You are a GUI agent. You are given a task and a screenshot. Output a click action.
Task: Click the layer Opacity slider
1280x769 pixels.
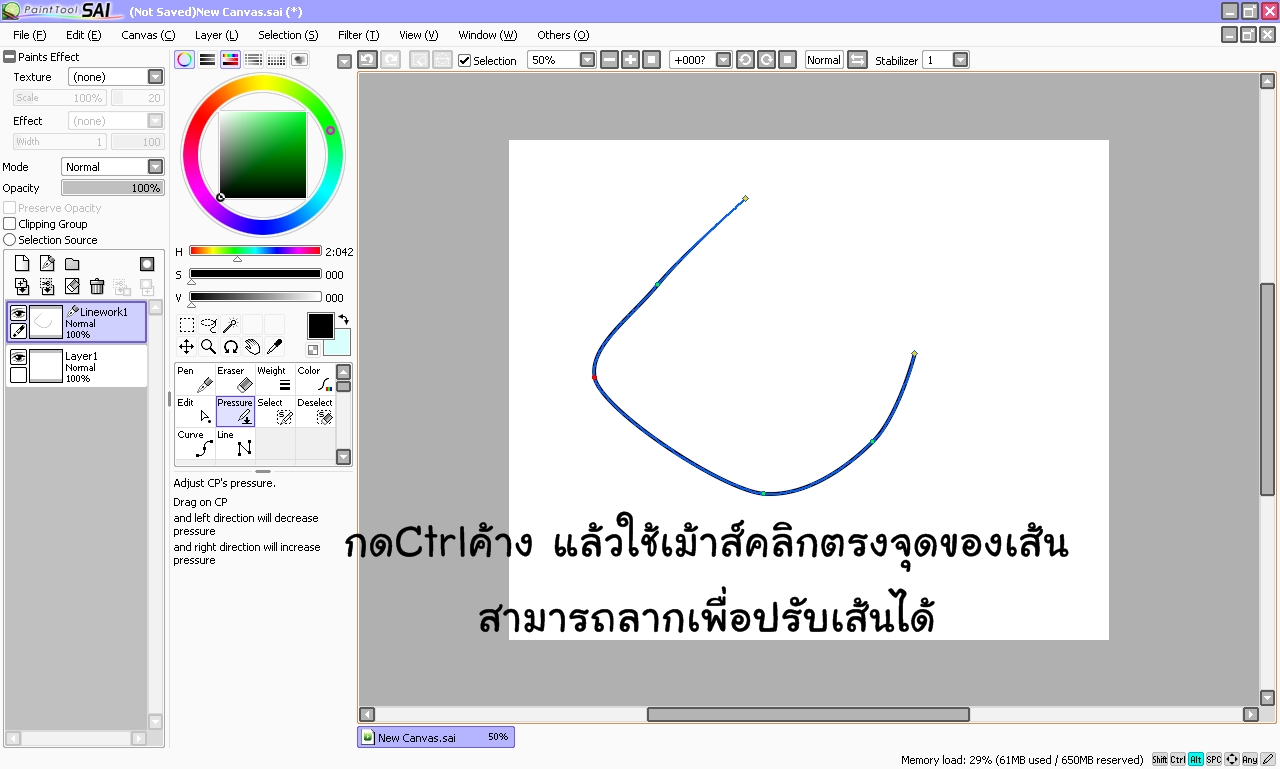(113, 188)
